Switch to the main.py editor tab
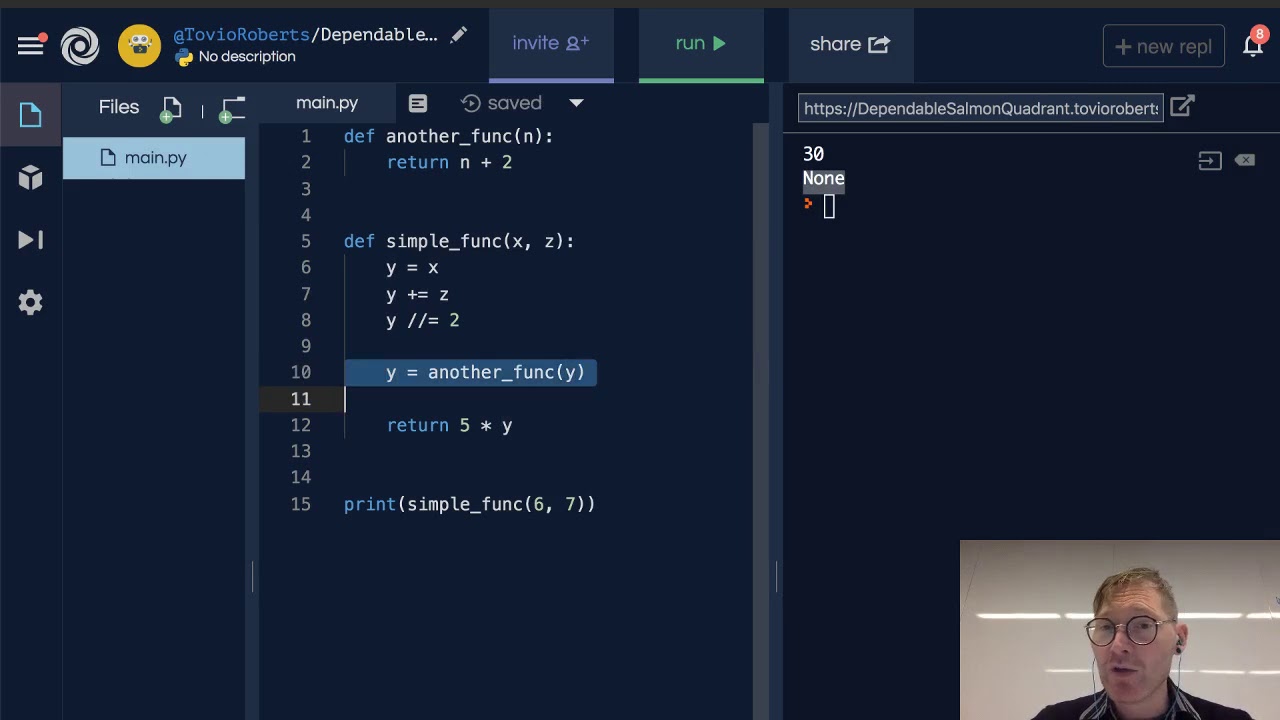Screen dimensions: 1280x720 (327, 103)
